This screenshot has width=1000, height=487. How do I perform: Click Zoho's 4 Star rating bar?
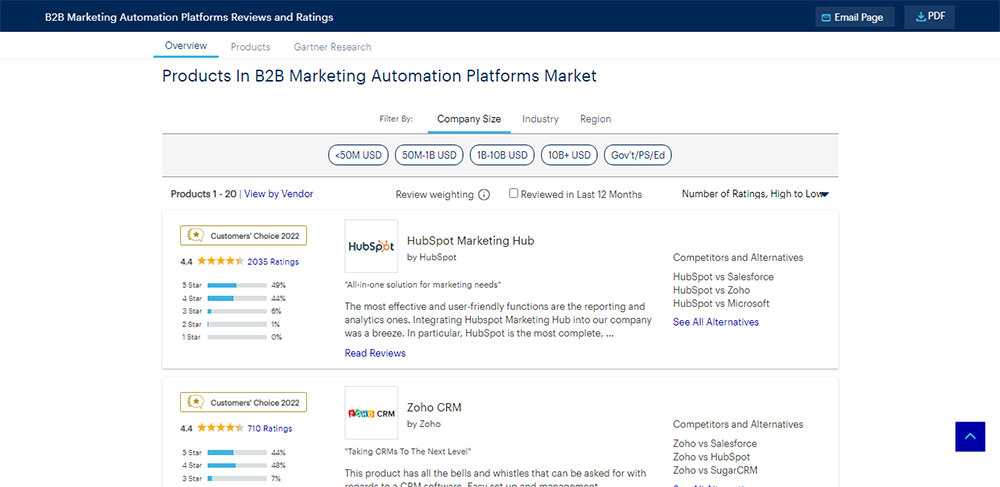(x=237, y=465)
